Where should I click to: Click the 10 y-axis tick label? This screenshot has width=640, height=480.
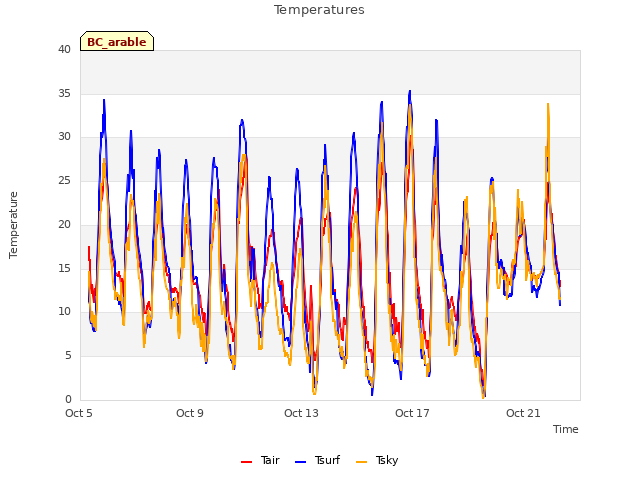point(64,312)
